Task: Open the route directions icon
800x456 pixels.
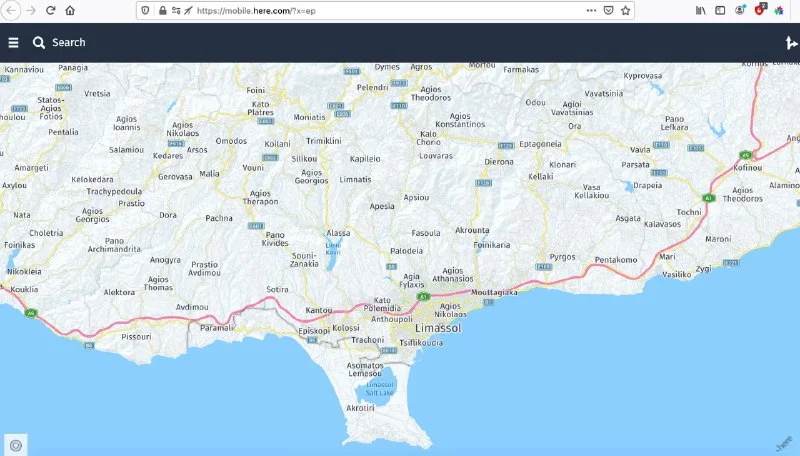Action: [x=790, y=43]
